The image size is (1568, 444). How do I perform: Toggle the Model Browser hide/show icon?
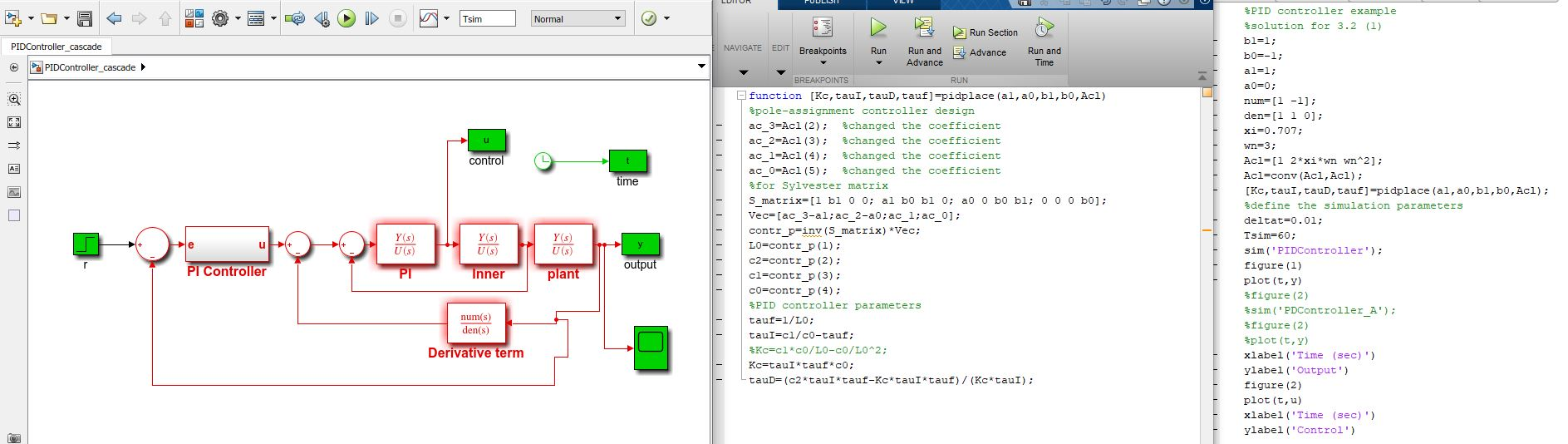click(14, 67)
